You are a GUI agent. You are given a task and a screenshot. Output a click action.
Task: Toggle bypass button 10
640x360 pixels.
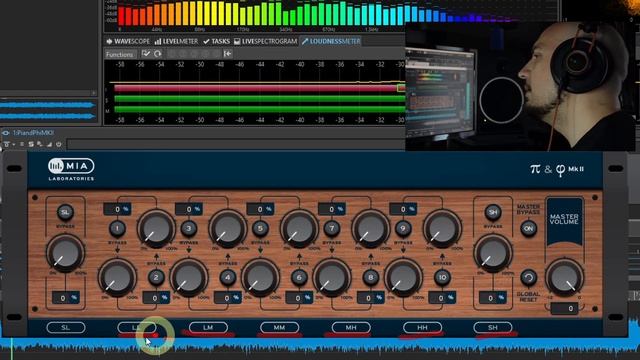tap(442, 278)
